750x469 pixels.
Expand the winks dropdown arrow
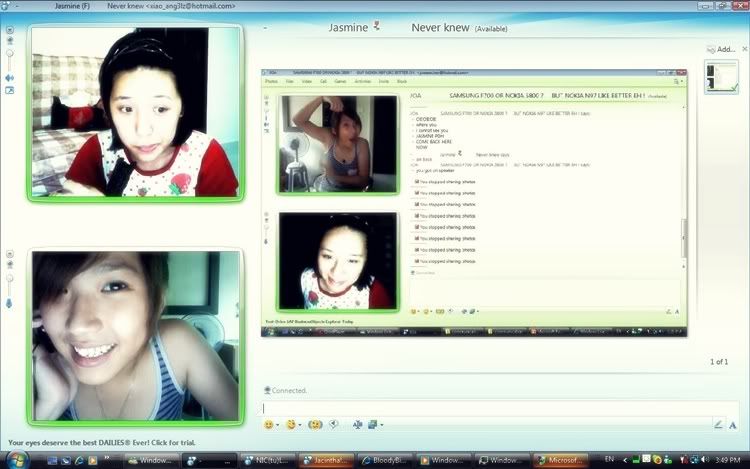(x=300, y=425)
